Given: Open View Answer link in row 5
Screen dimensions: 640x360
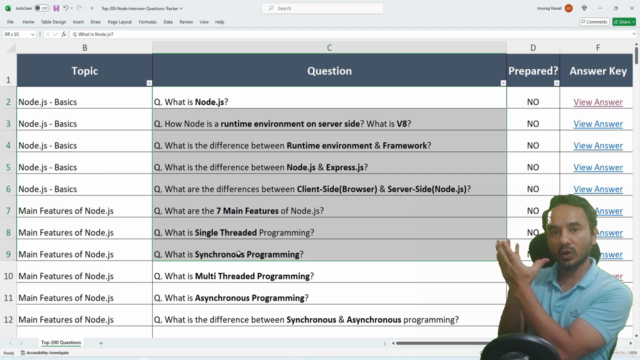Looking at the screenshot, I should pyautogui.click(x=598, y=167).
